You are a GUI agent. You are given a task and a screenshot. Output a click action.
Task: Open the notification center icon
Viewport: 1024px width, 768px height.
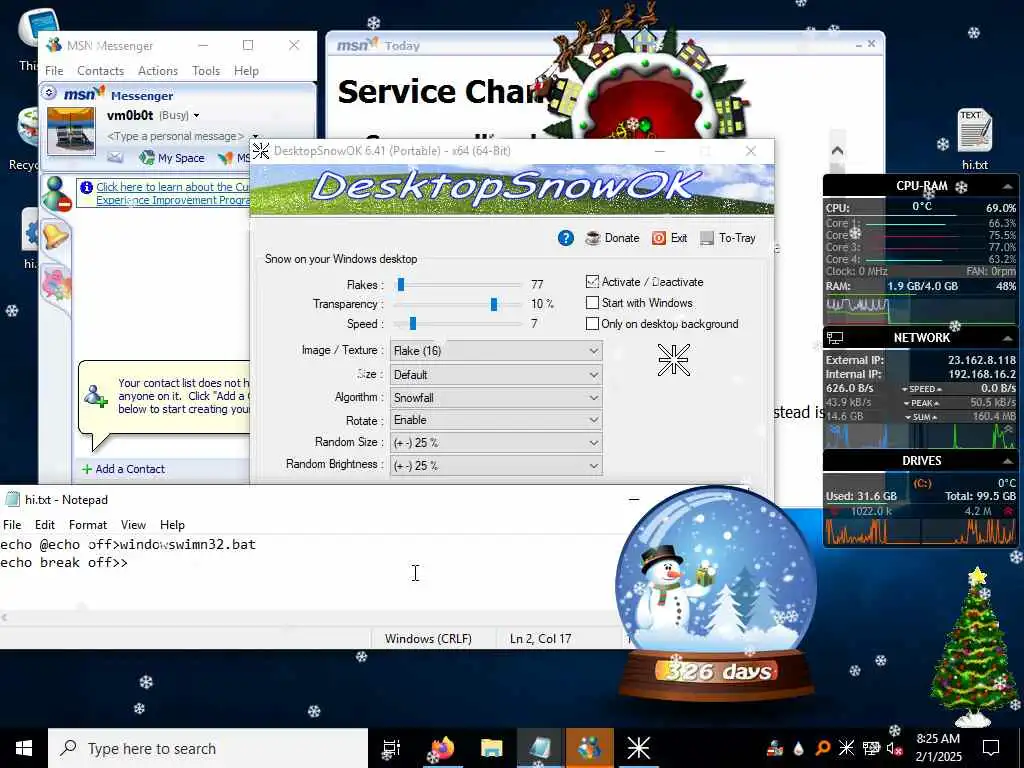click(991, 748)
